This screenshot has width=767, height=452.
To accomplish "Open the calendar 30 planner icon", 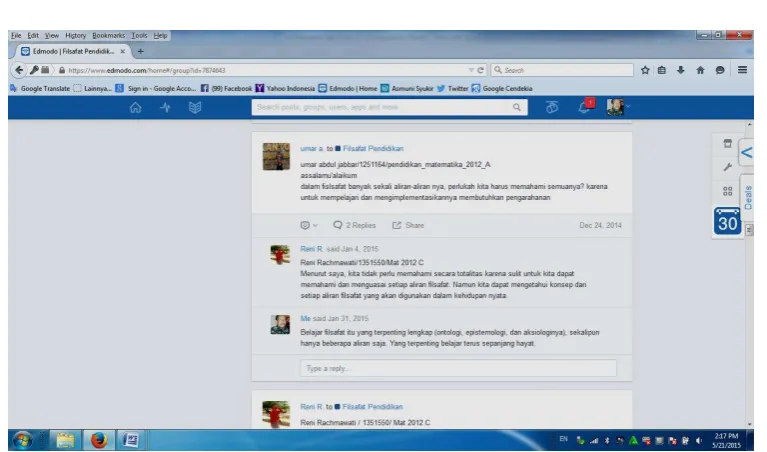I will click(x=727, y=221).
